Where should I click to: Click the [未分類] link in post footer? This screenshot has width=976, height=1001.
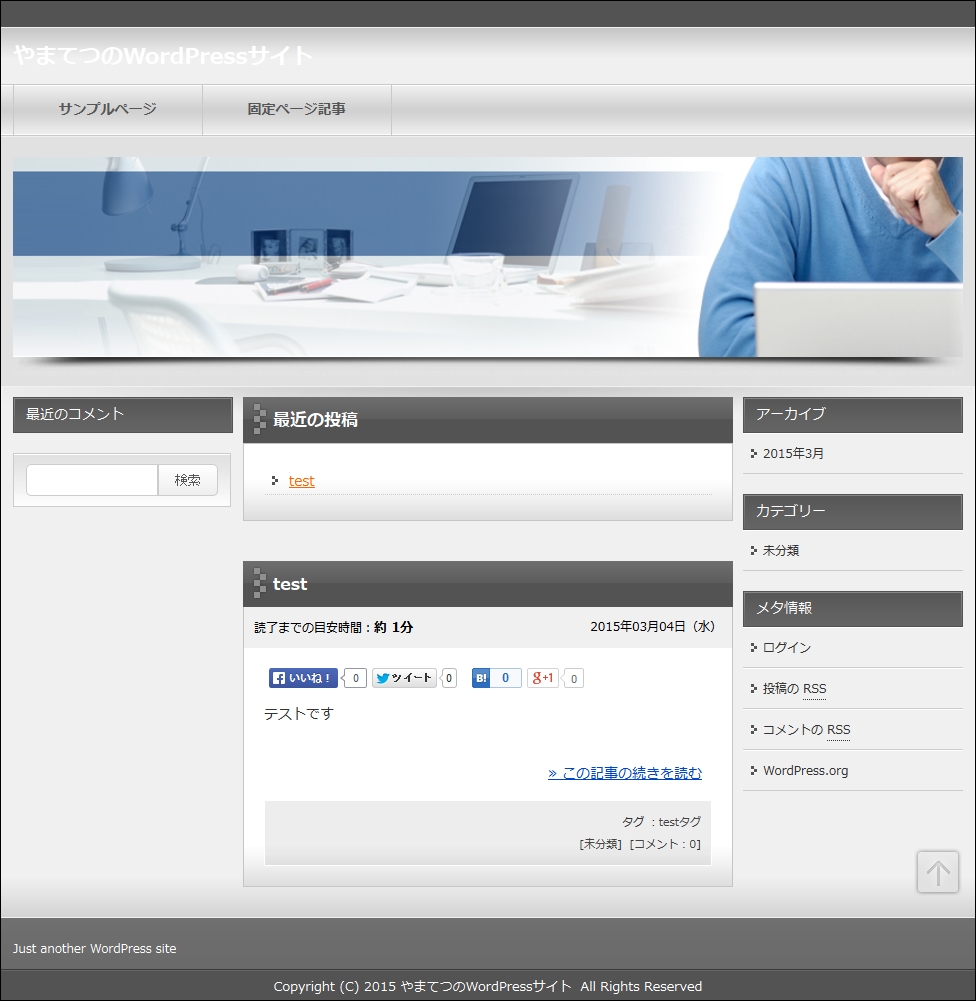(x=601, y=844)
